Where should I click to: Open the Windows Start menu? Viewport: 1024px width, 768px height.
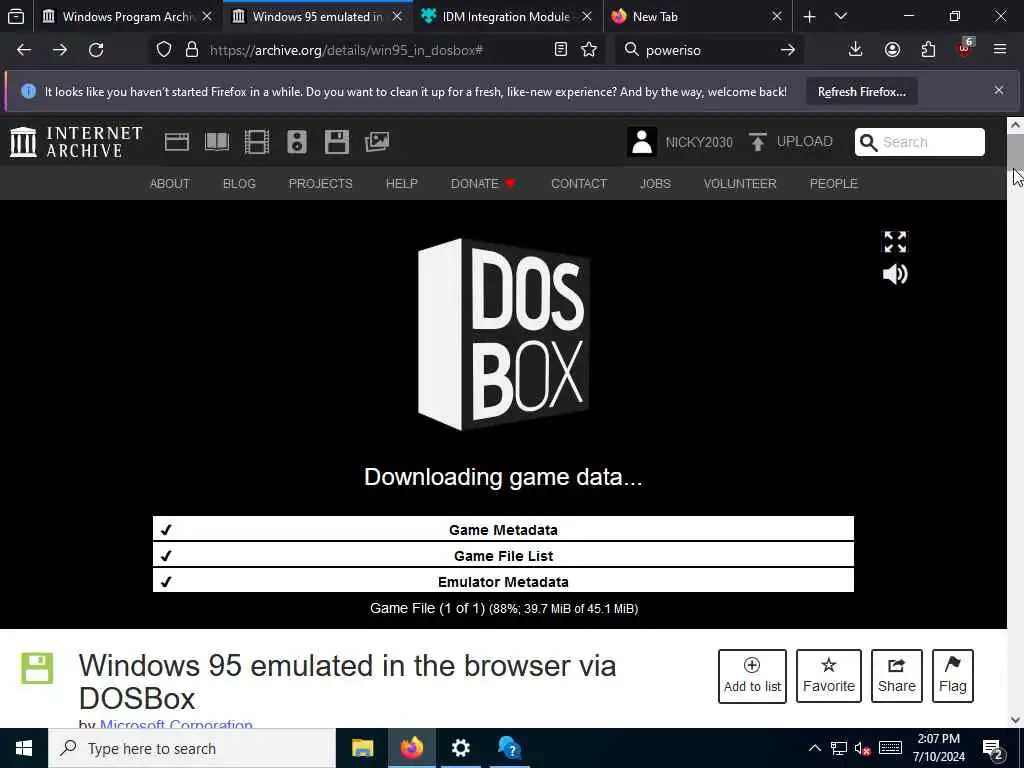point(24,748)
